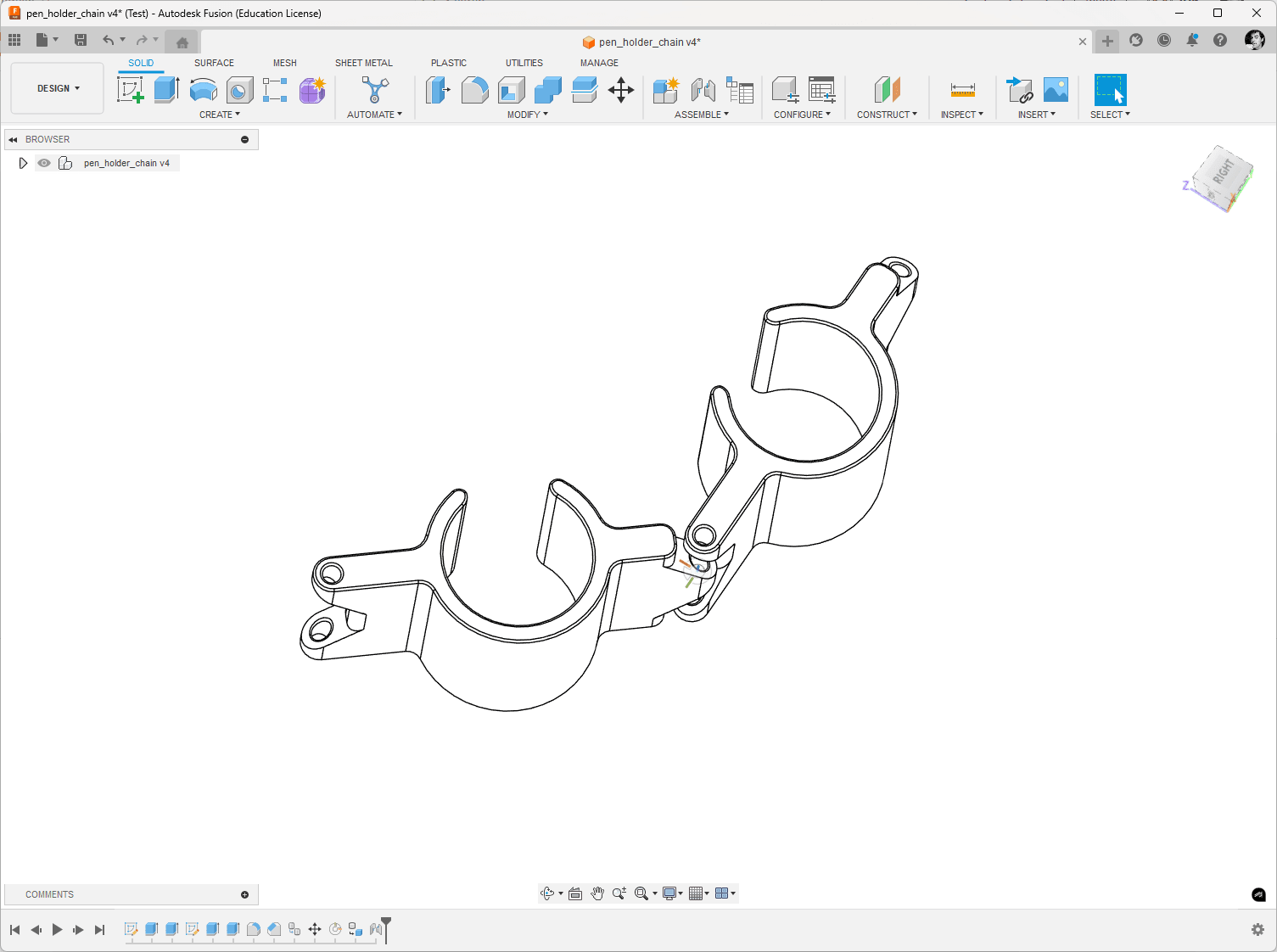The image size is (1277, 952).
Task: Toggle the Browser panel pin dot
Action: pyautogui.click(x=244, y=139)
